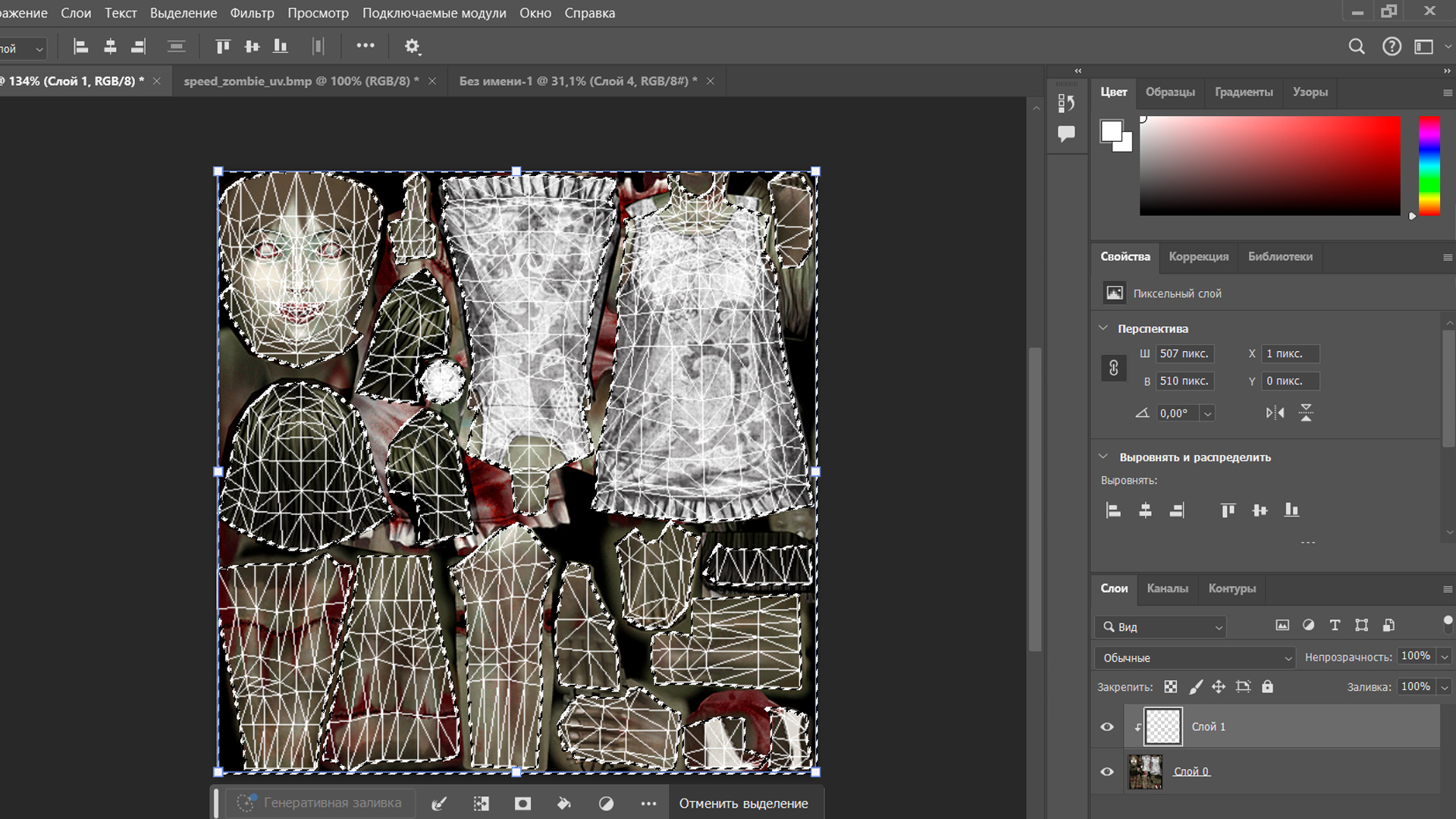Open the opacity Непрозрачность dropdown arrow

1444,657
